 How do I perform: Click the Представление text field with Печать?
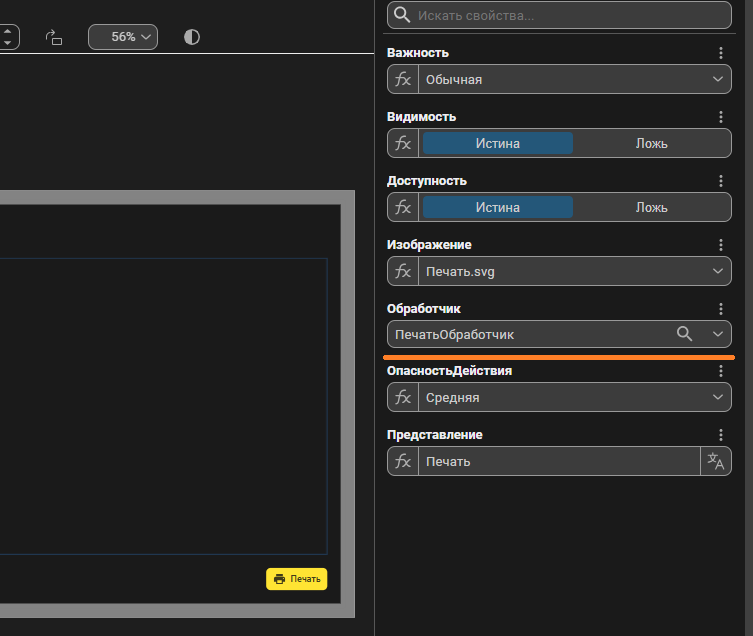(558, 461)
